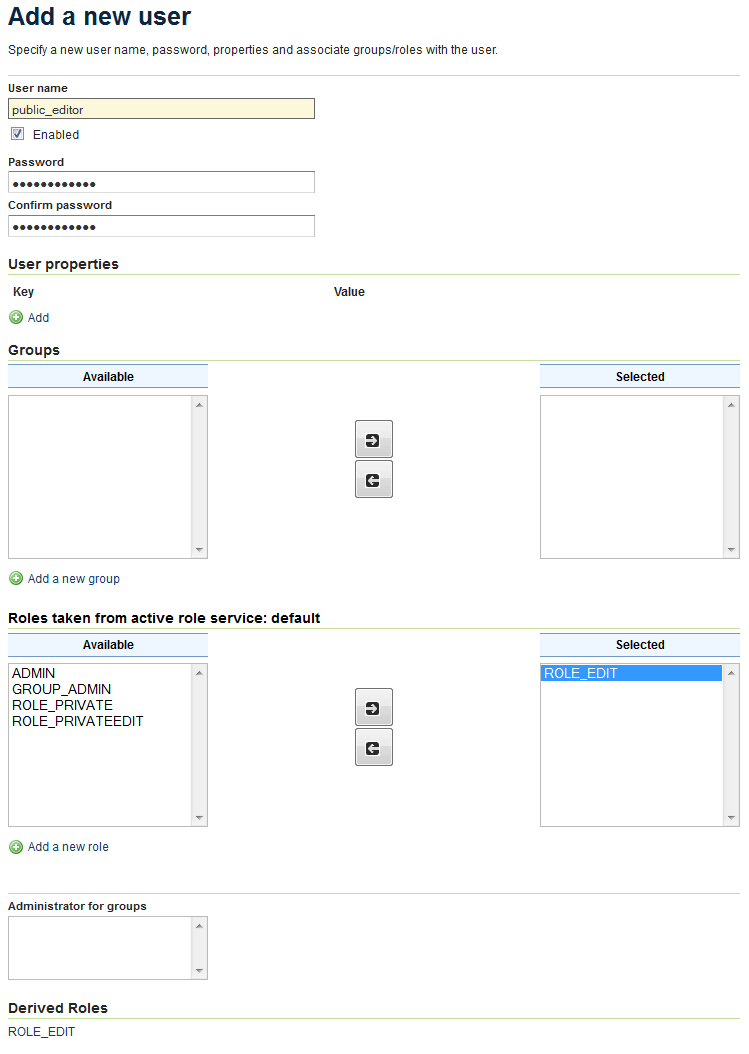Select ROLE_EDIT in the selected roles list
Image resolution: width=749 pixels, height=1054 pixels.
[581, 674]
